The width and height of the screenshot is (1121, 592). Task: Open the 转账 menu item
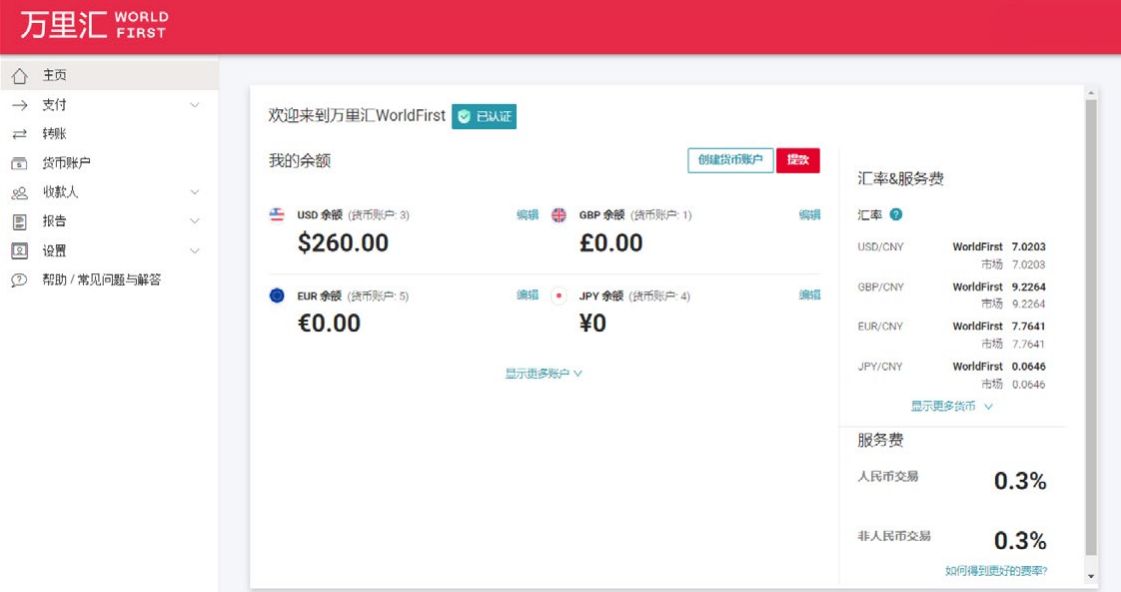pos(109,134)
